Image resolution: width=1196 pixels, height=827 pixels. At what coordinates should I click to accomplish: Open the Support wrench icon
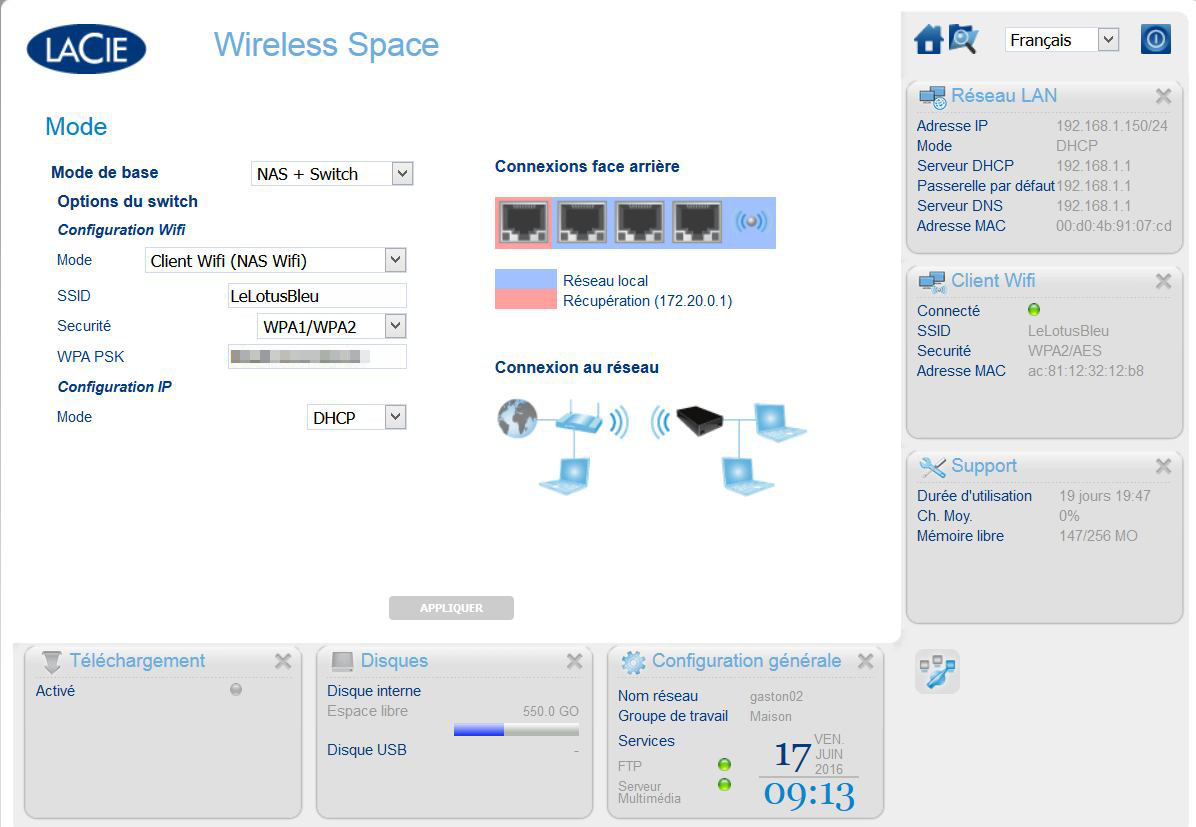(x=932, y=467)
